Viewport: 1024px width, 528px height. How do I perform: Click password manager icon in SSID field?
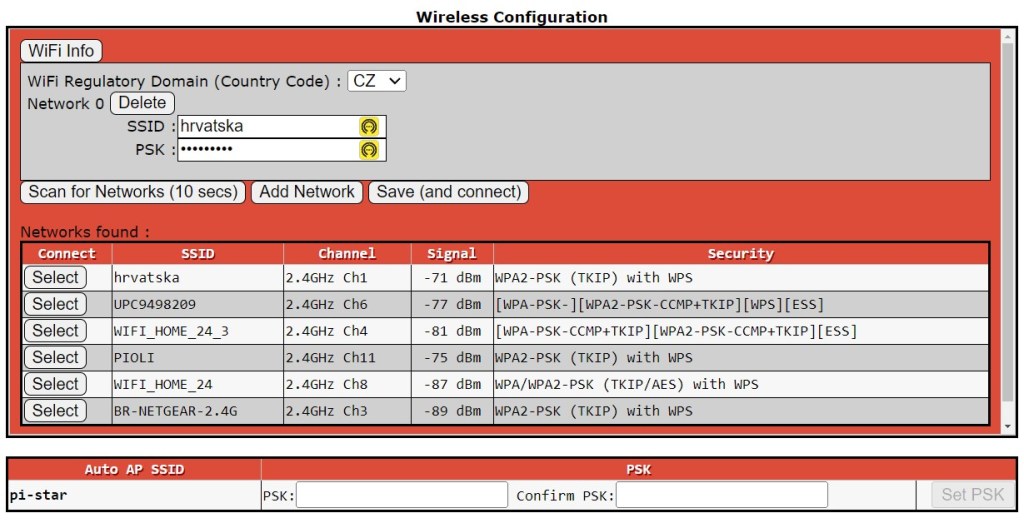point(369,127)
